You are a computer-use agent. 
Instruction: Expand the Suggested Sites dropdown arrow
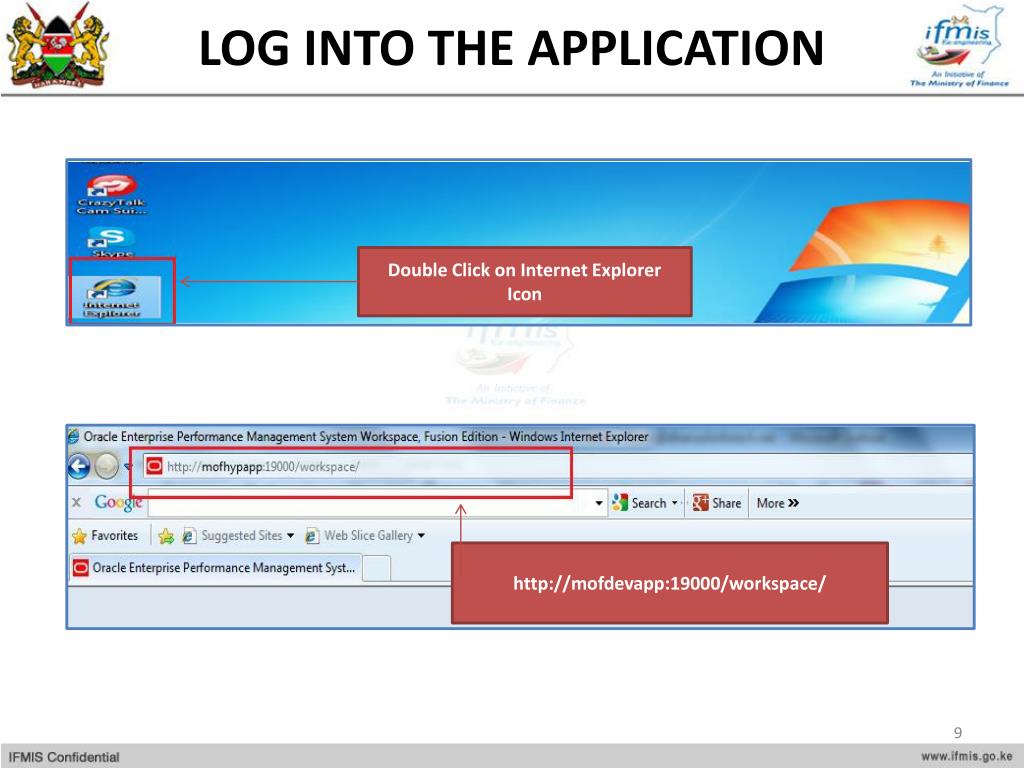click(x=291, y=536)
